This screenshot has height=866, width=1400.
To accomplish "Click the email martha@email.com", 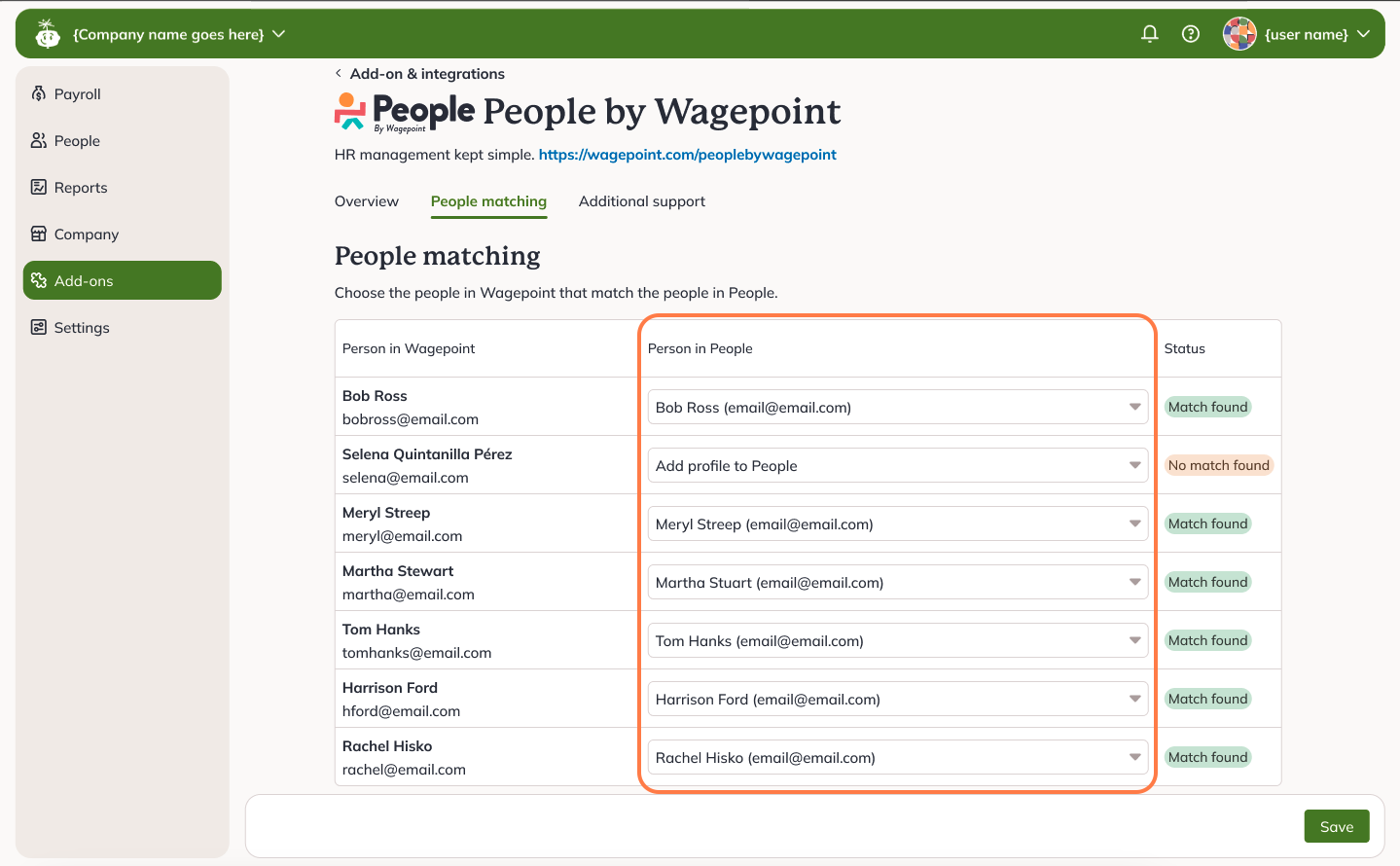I will pyautogui.click(x=409, y=595).
